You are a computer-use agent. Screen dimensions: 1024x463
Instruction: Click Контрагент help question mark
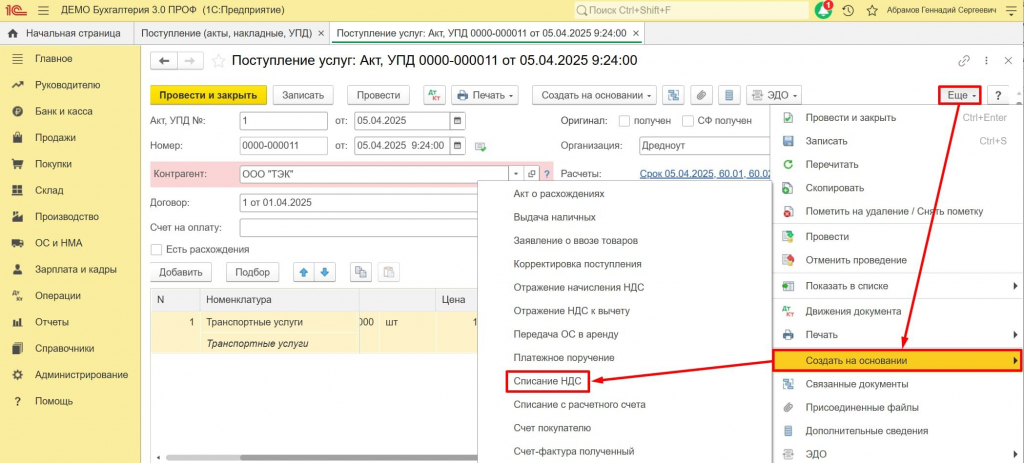[x=547, y=174]
